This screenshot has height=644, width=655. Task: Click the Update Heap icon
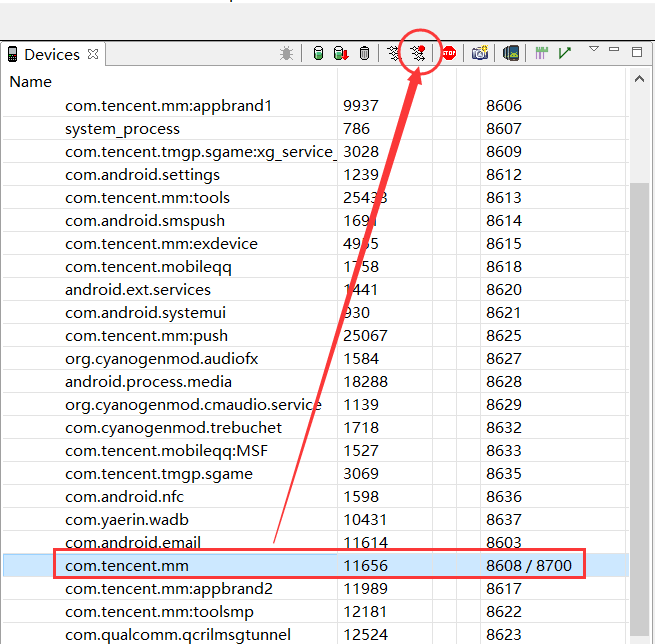tap(318, 53)
